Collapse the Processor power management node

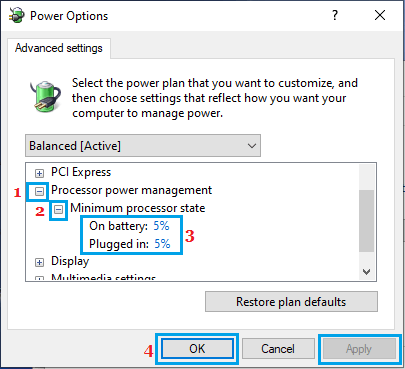(39, 191)
